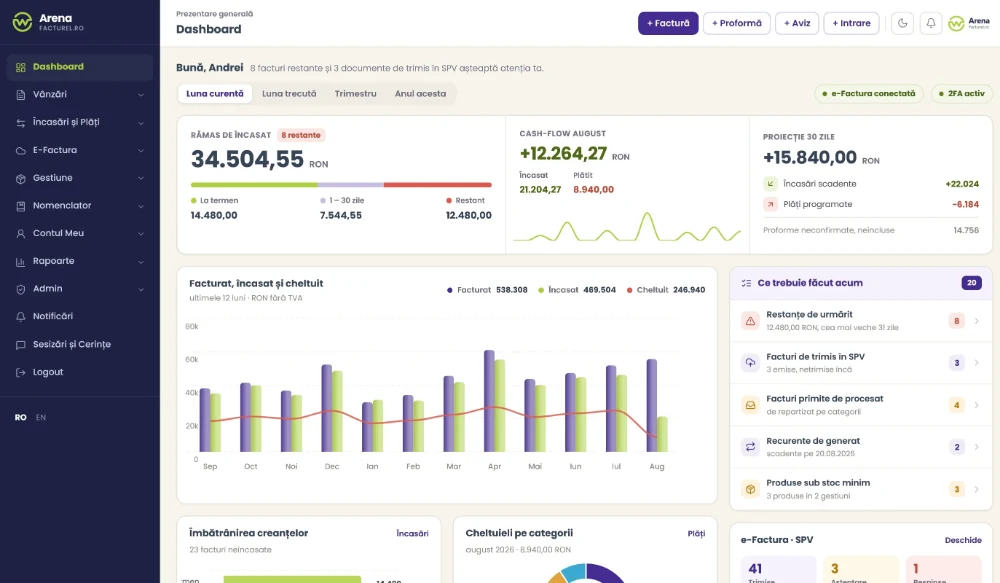Switch language to EN
Image resolution: width=1000 pixels, height=583 pixels.
41,418
